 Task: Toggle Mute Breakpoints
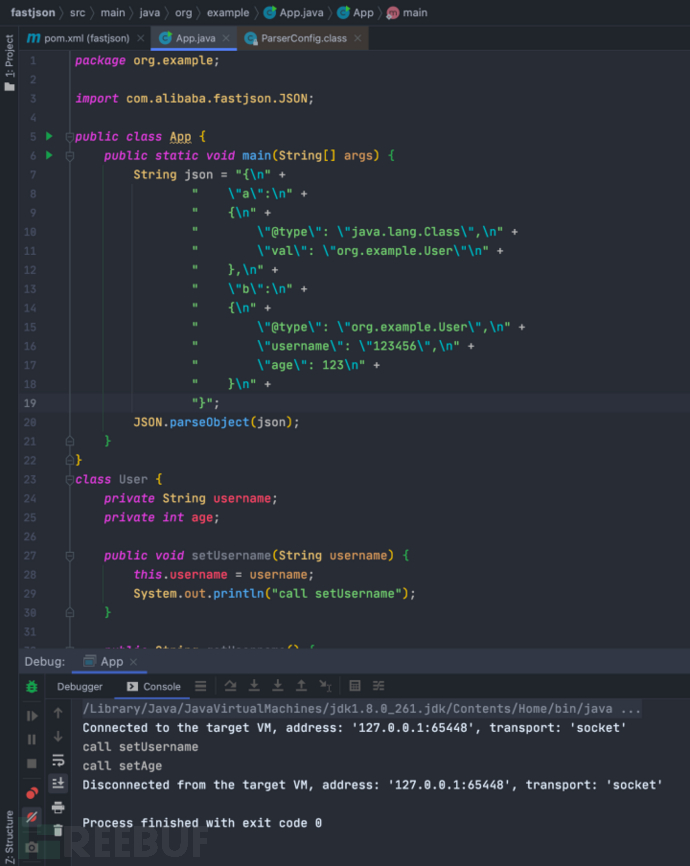31,817
